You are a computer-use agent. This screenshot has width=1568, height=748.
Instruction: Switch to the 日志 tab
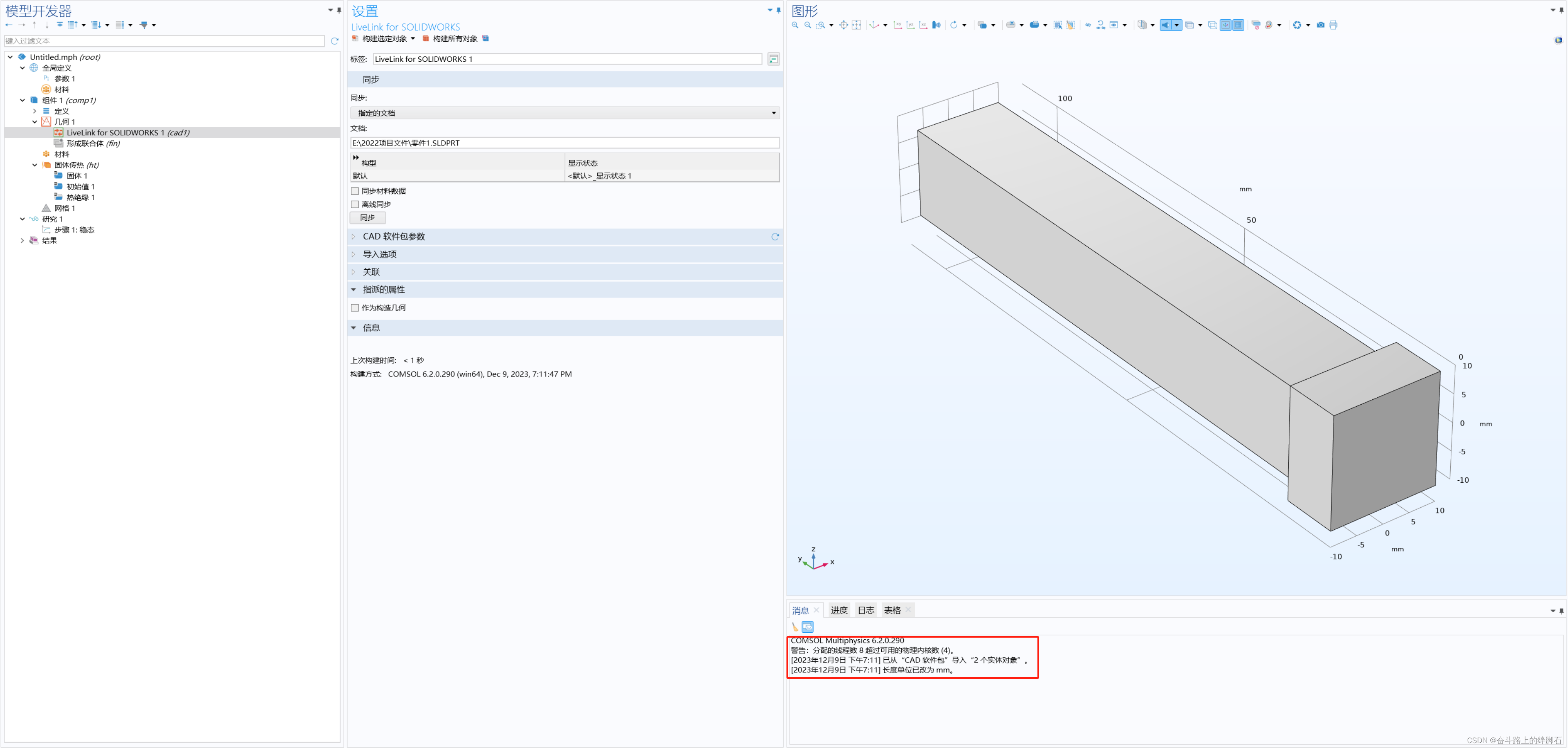tap(865, 610)
